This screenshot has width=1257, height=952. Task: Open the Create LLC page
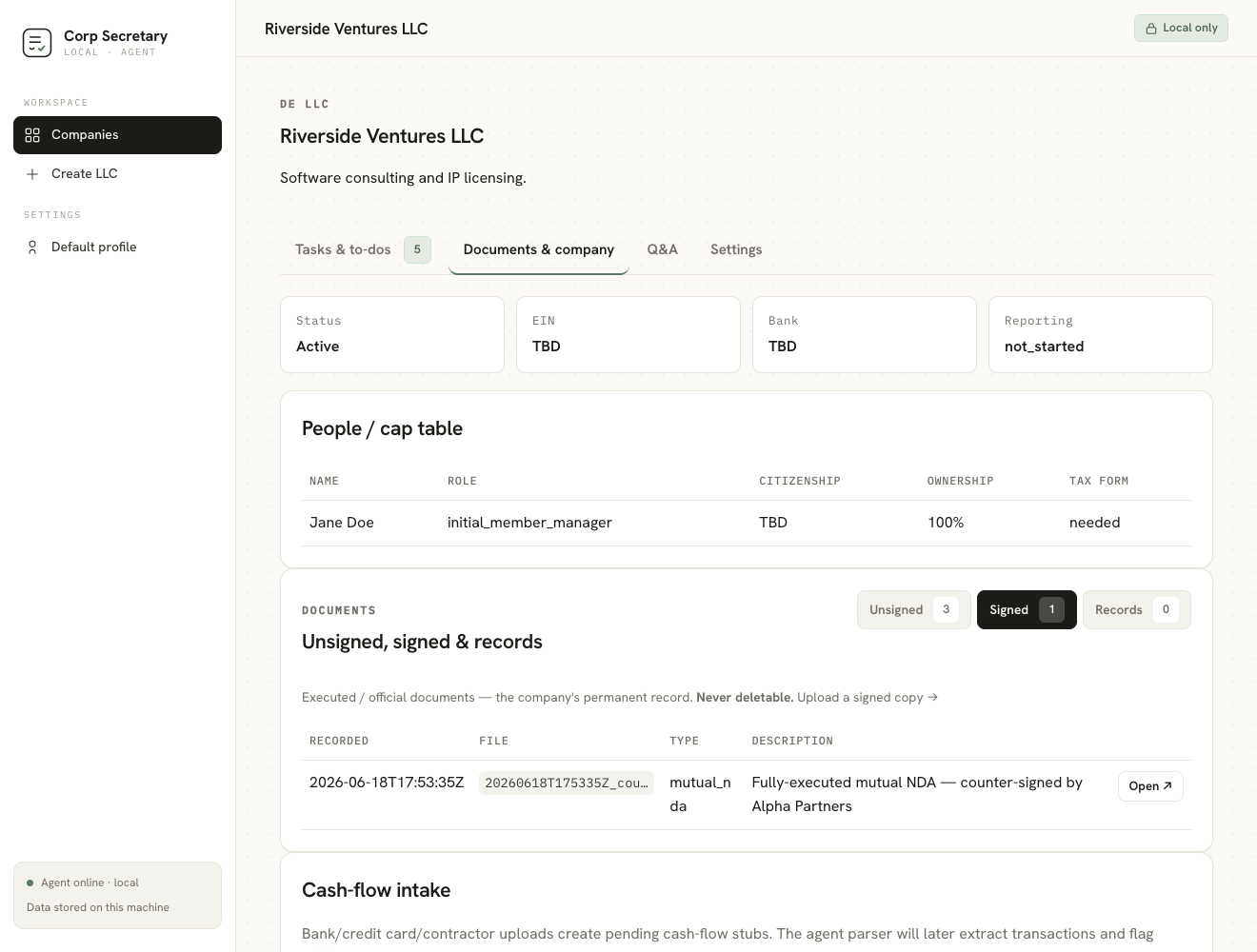pyautogui.click(x=117, y=174)
